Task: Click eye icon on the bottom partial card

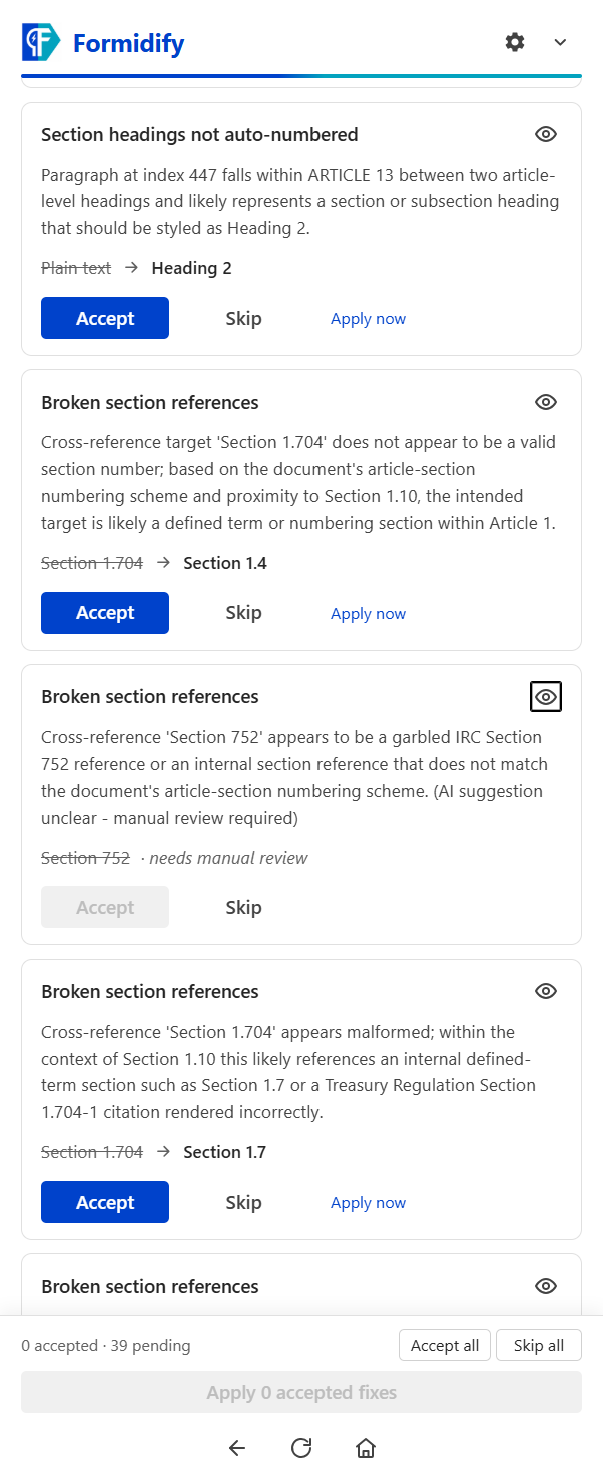Action: 545,1286
